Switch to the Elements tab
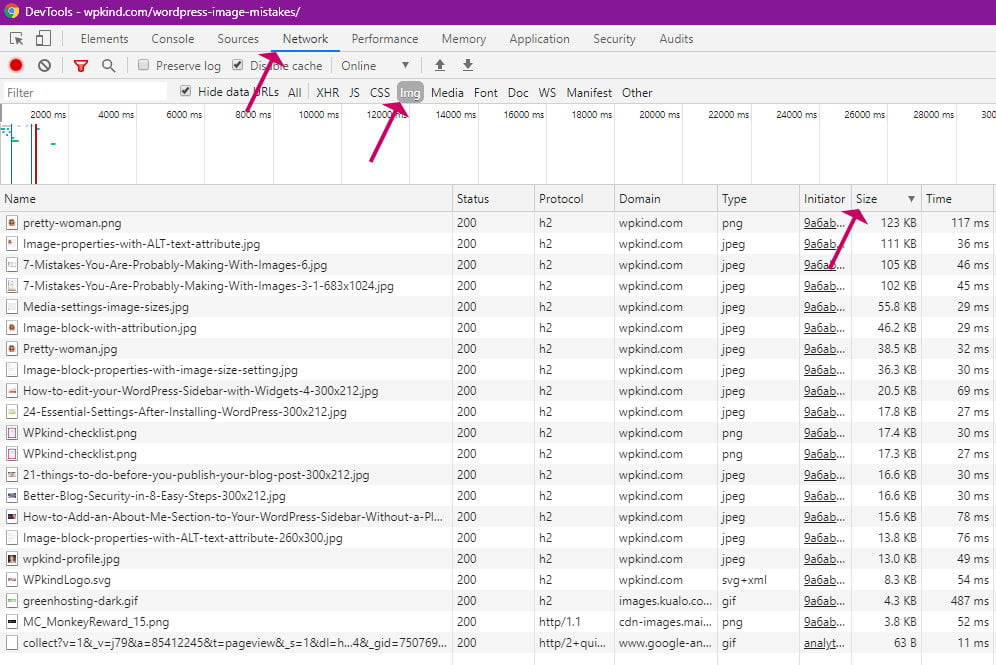Image resolution: width=996 pixels, height=665 pixels. click(104, 39)
